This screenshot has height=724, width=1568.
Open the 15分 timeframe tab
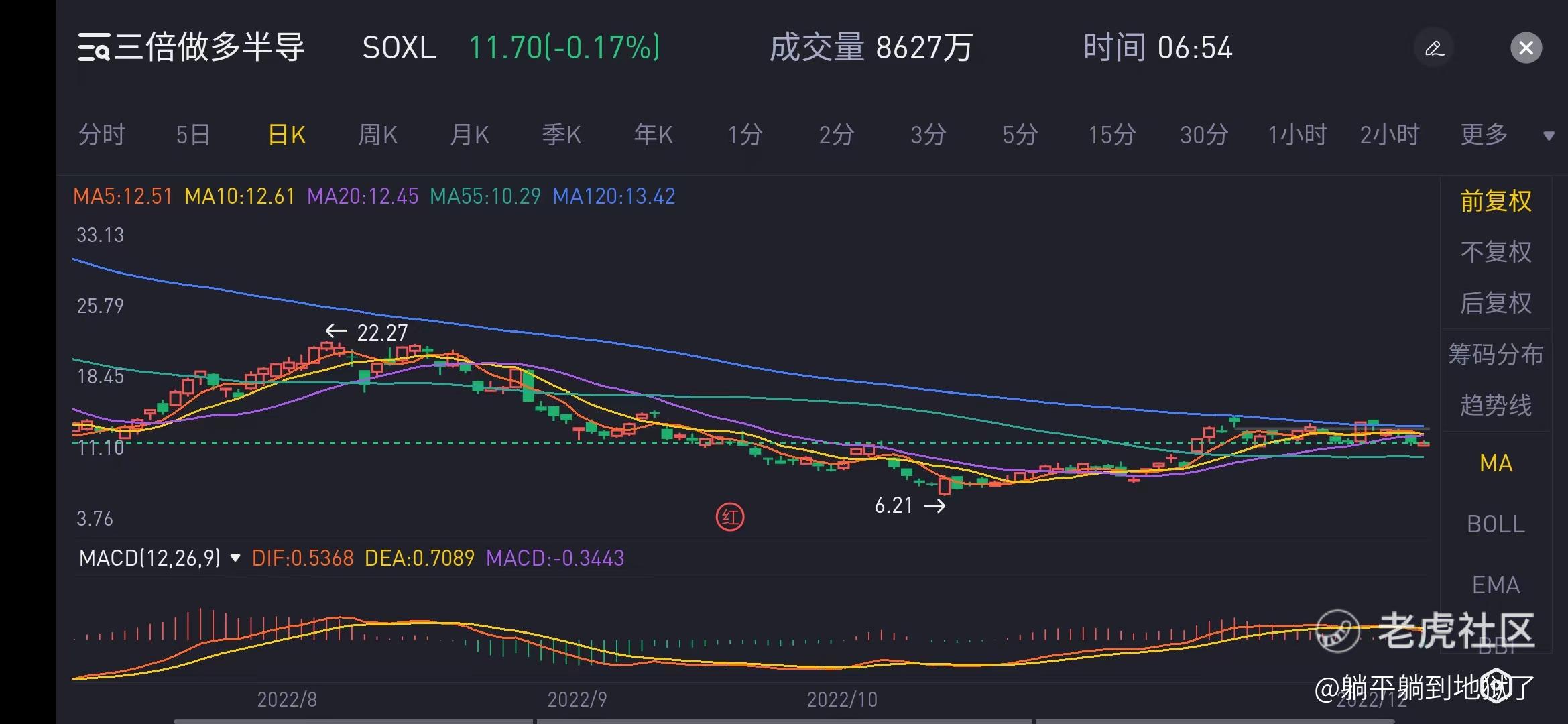click(x=1111, y=135)
